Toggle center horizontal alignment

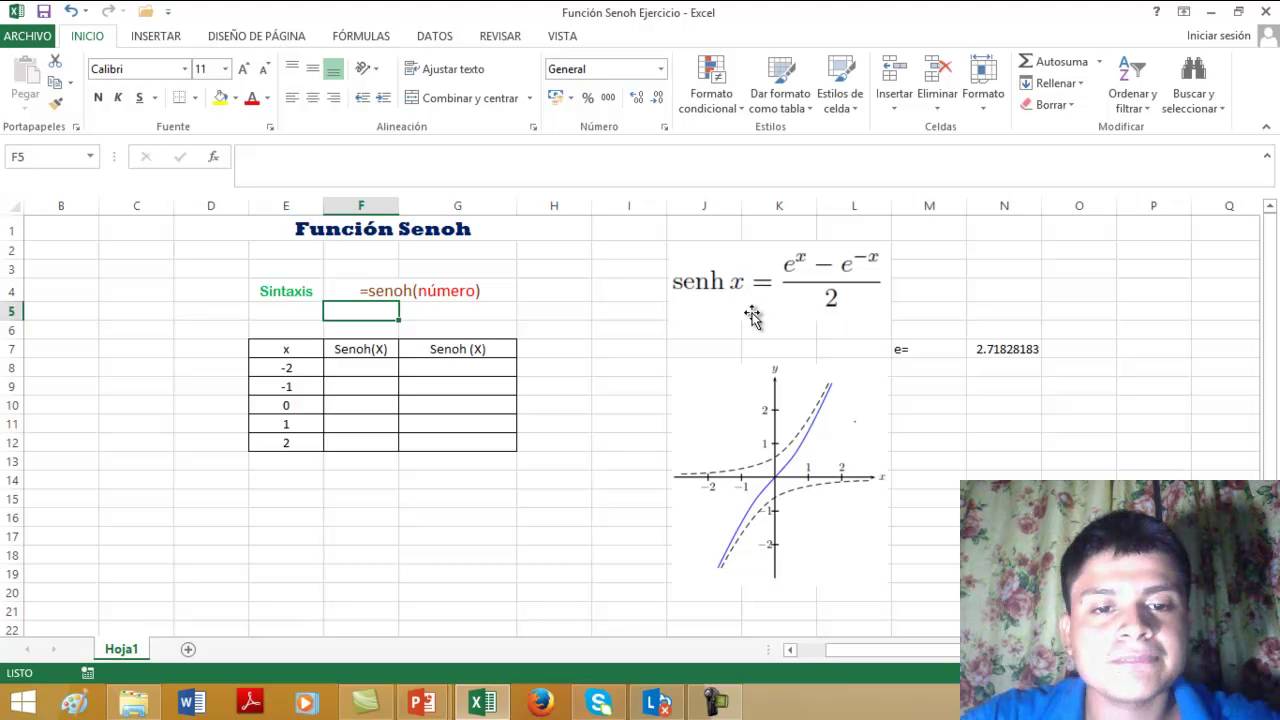pos(313,98)
